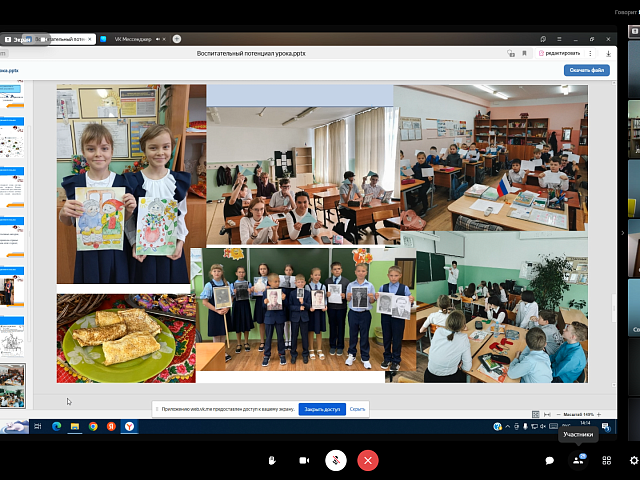The height and width of the screenshot is (480, 640).
Task: Open Google Chrome from the taskbar
Action: [93, 427]
